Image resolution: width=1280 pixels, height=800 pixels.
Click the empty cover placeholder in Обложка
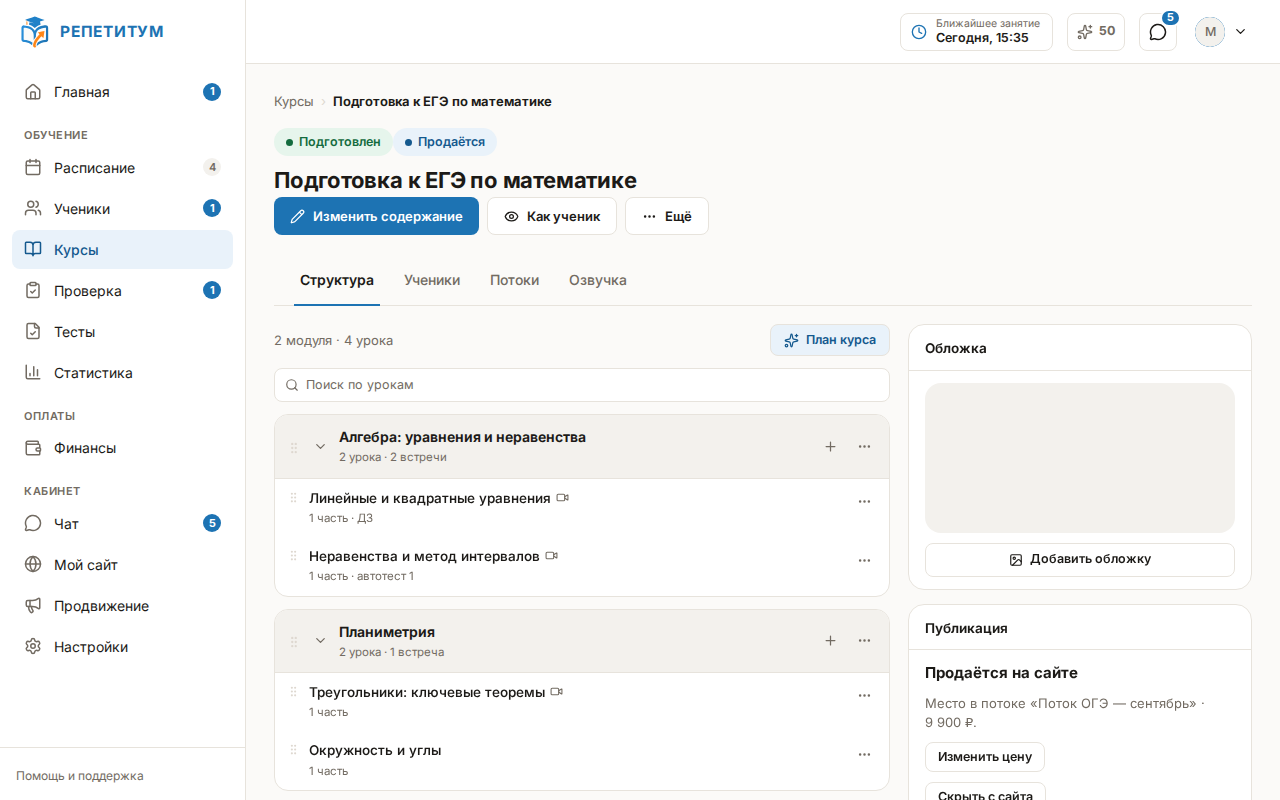pos(1080,458)
